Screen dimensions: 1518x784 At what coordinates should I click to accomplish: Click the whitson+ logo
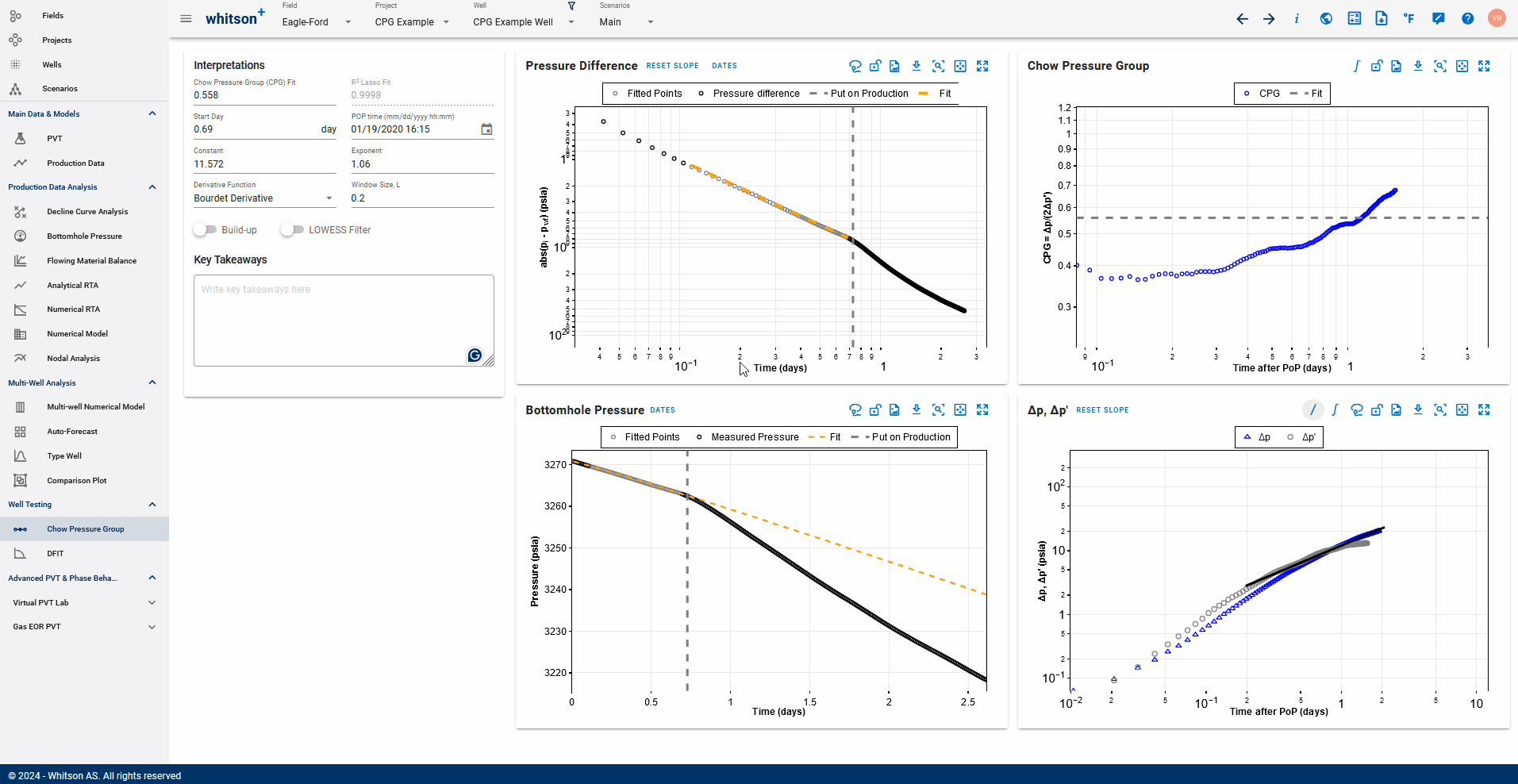235,17
